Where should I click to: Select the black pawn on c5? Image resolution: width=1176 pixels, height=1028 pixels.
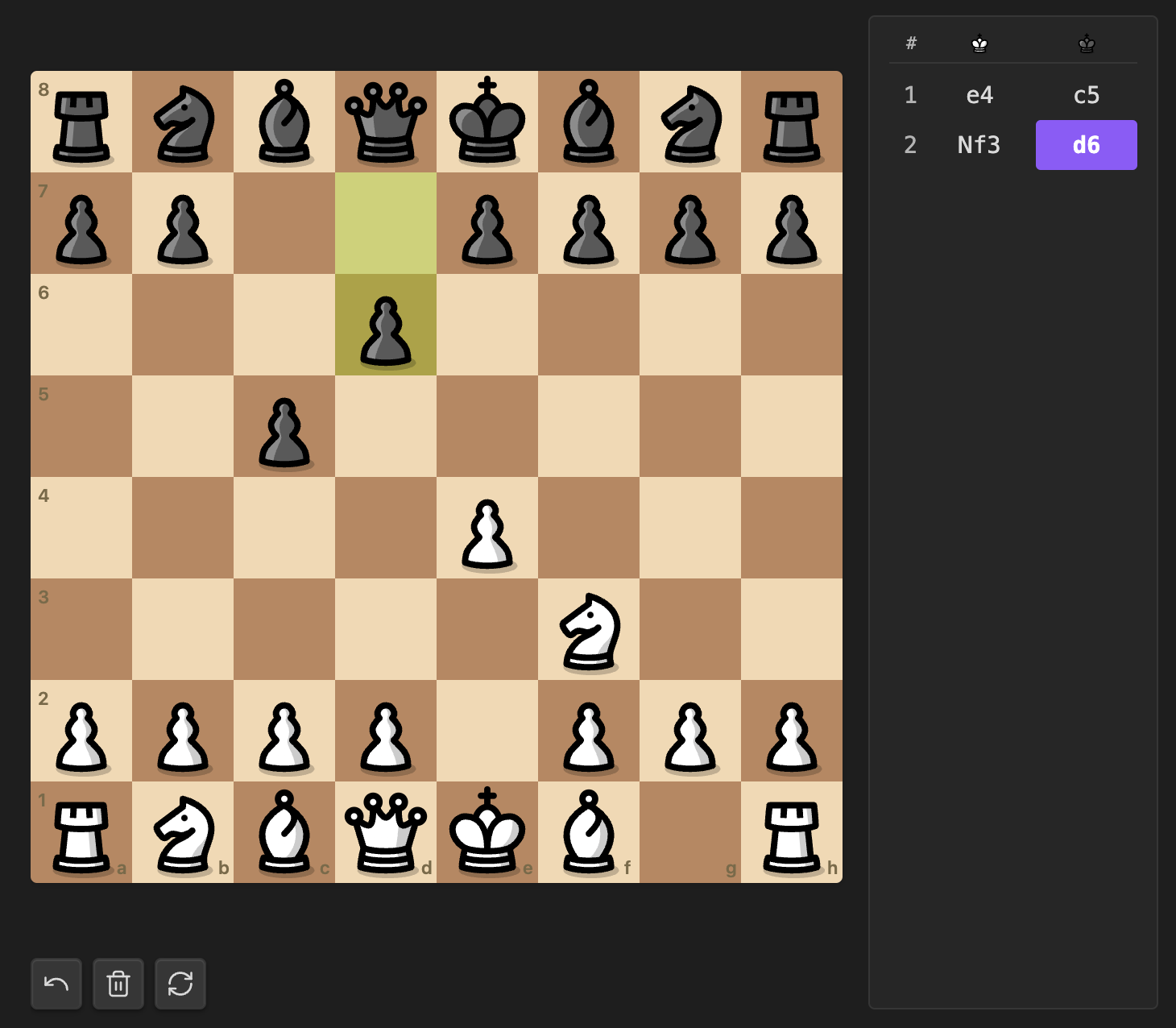coord(284,426)
